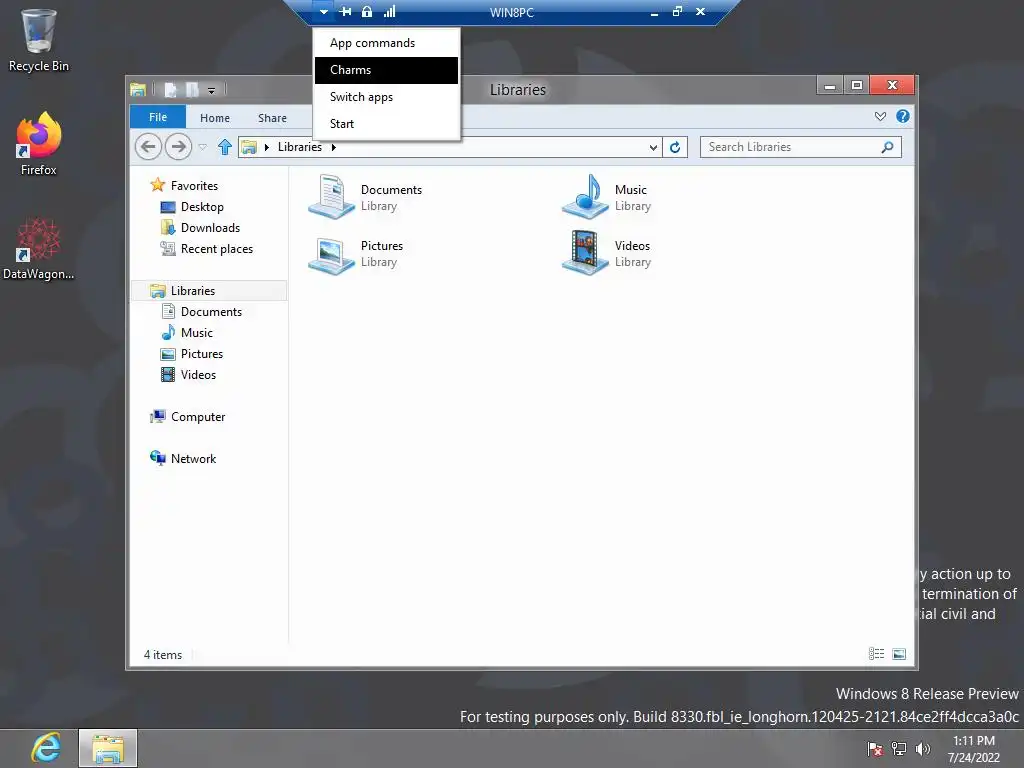Select Recent places under Favorites

click(x=207, y=249)
